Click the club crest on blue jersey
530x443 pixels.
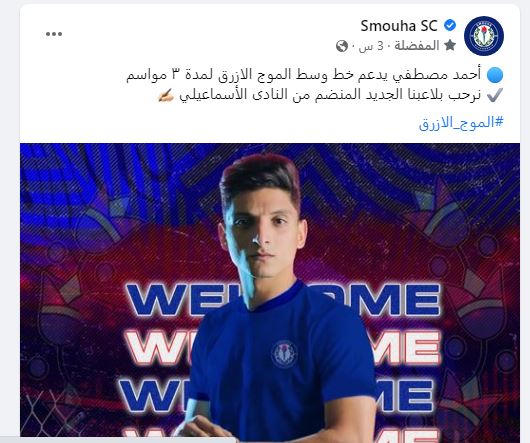(x=284, y=354)
